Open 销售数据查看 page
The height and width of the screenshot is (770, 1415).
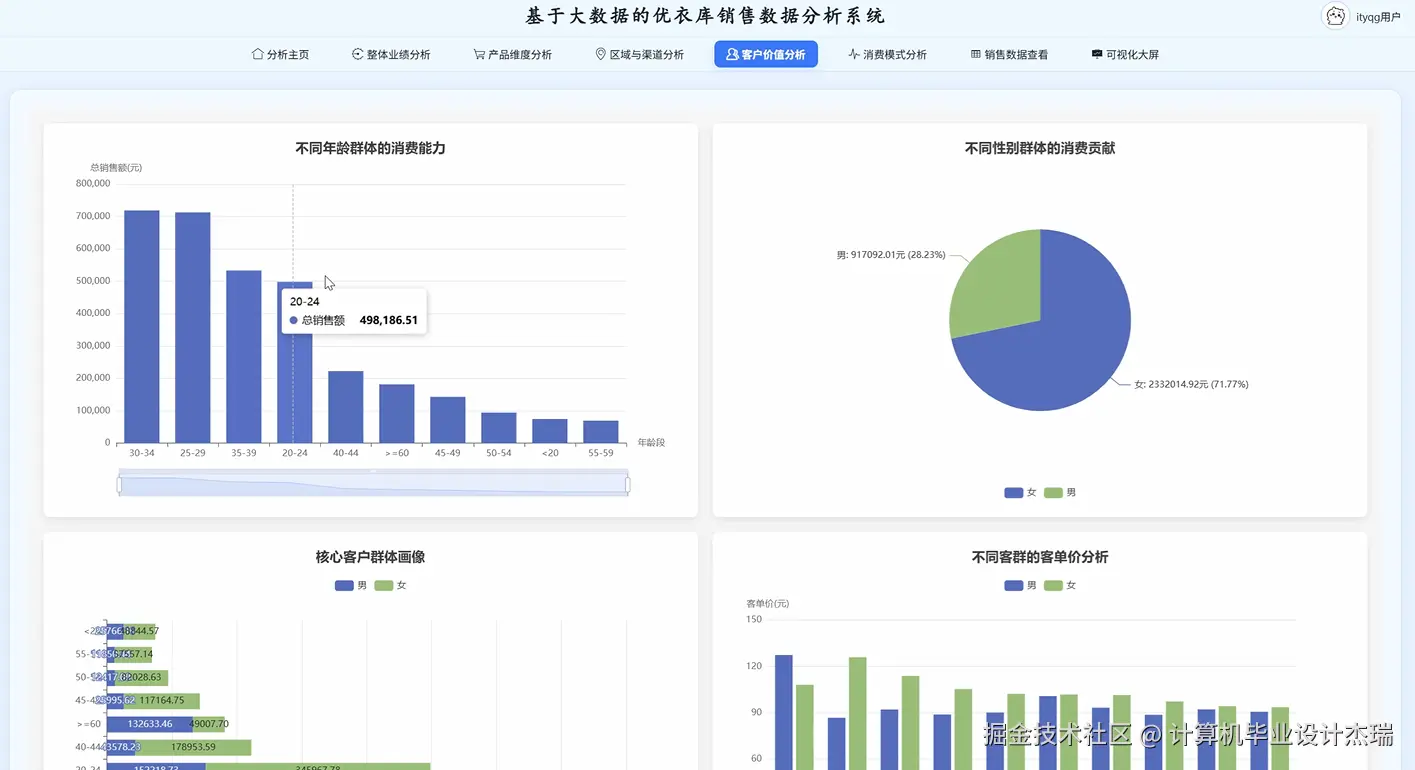tap(1010, 54)
